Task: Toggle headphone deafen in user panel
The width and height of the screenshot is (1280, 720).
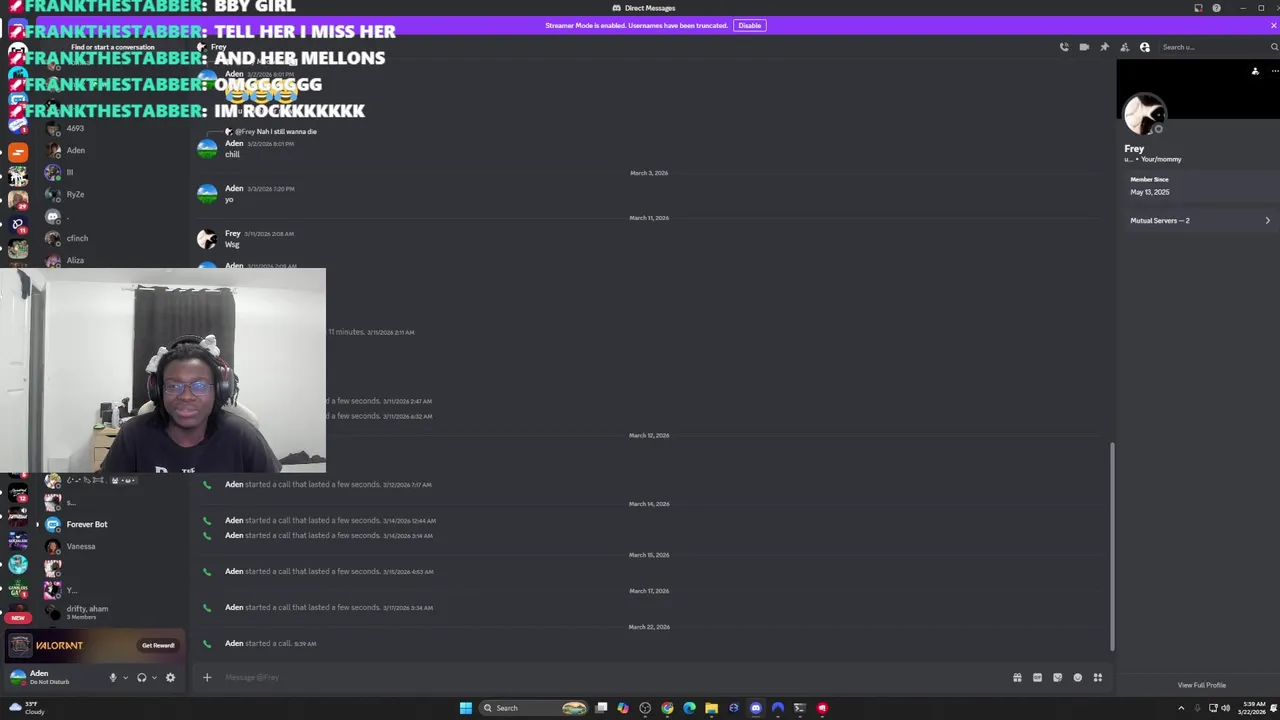Action: click(141, 677)
